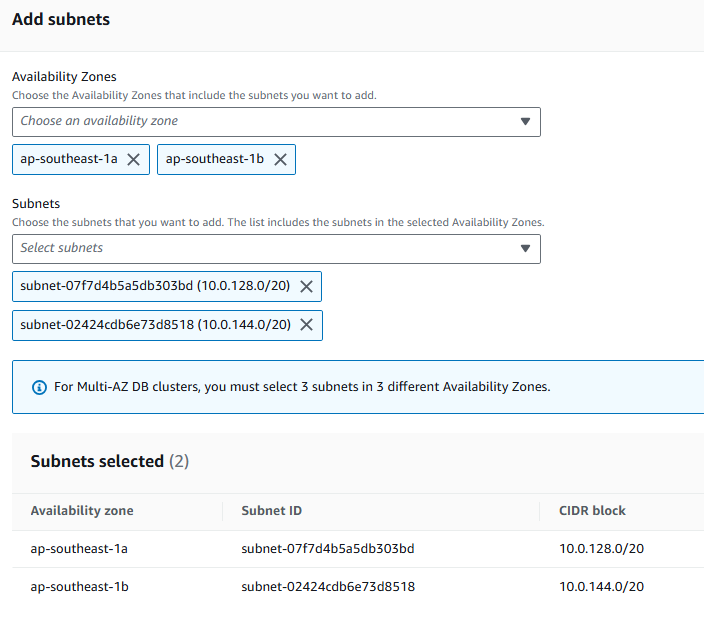Click the Subnets selected heading
Screen dimensions: 704x617
click(97, 462)
